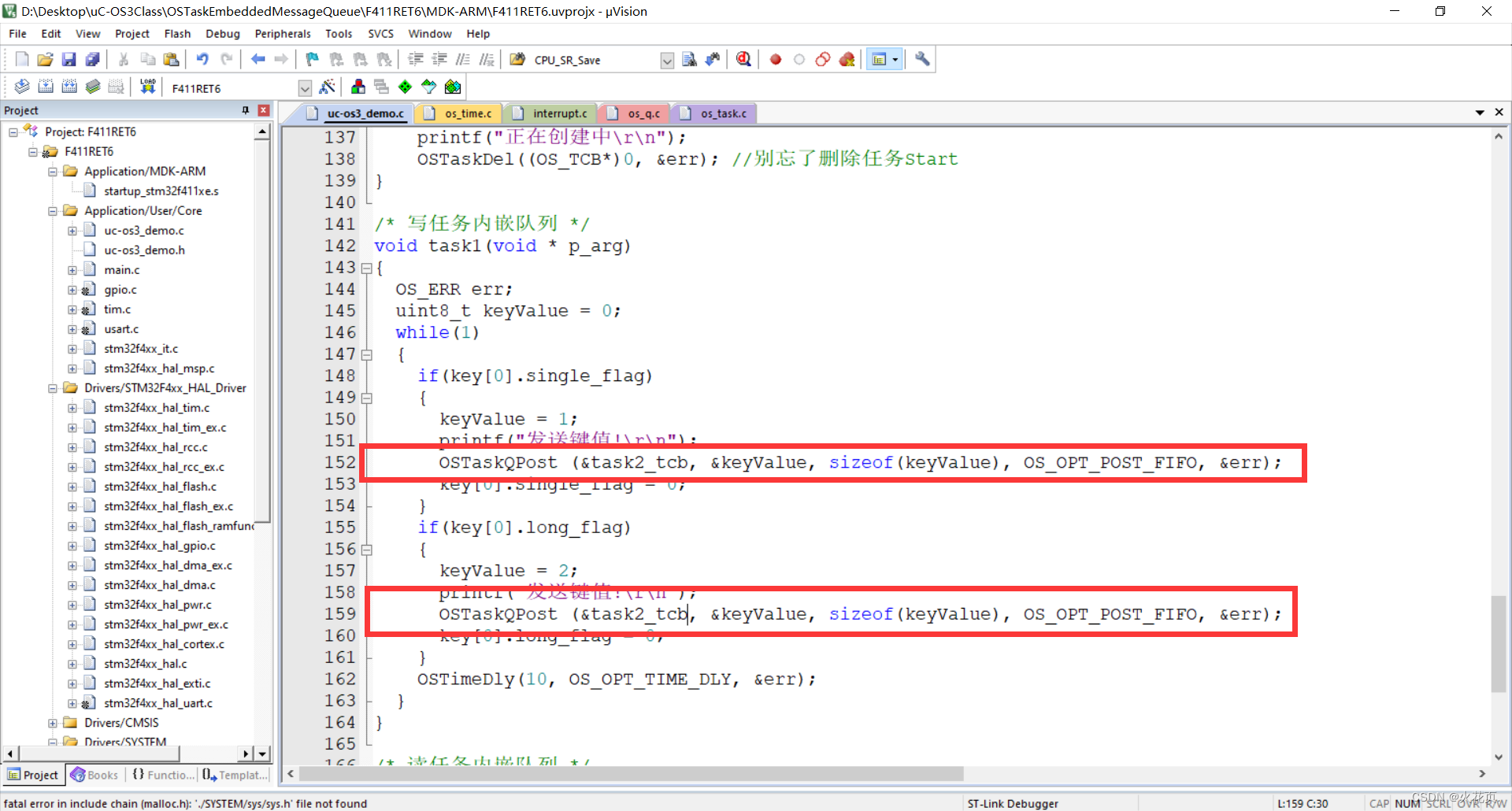Insert a breakpoint with red dot icon

pos(776,59)
